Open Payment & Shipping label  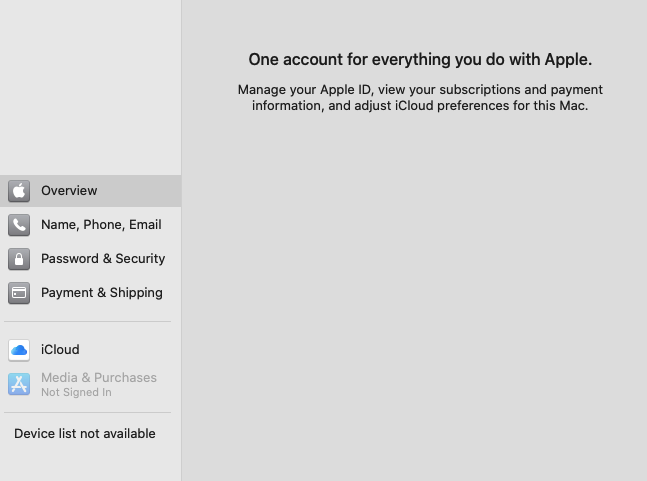pos(102,293)
